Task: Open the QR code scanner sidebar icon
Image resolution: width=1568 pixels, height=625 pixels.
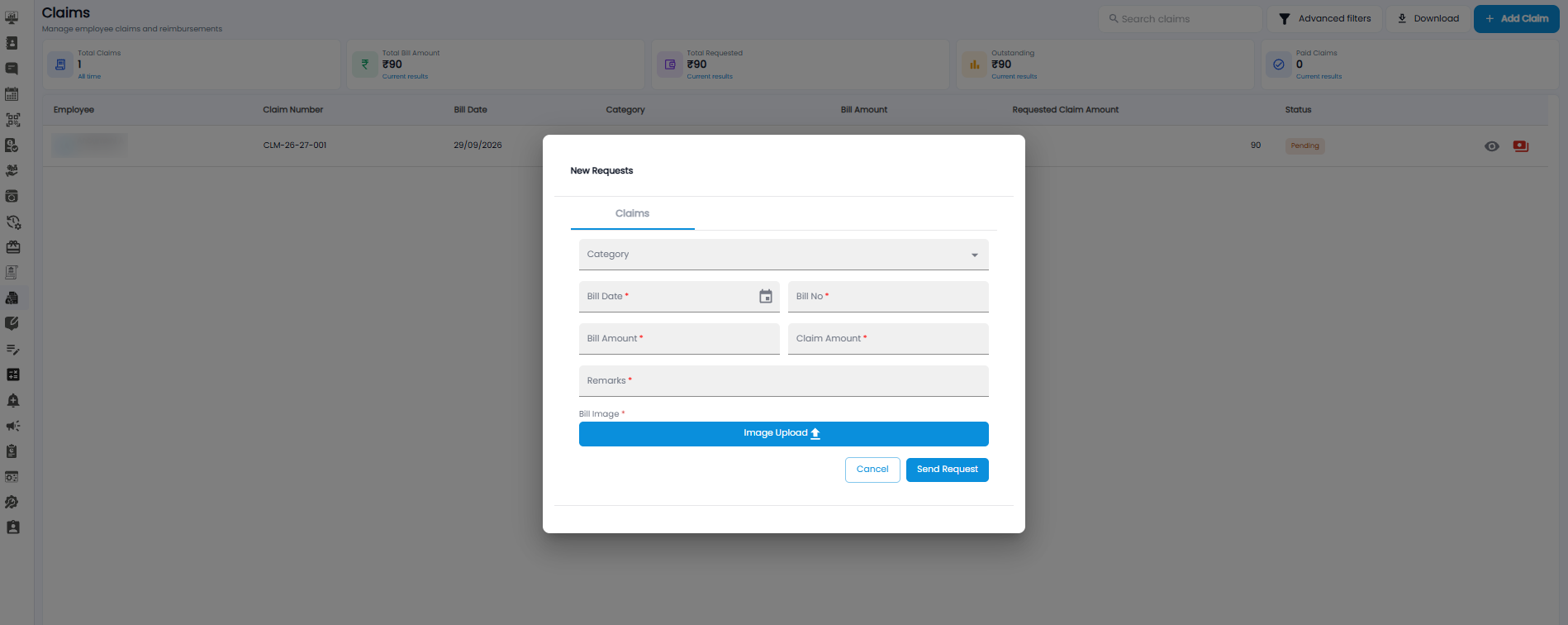Action: point(12,120)
